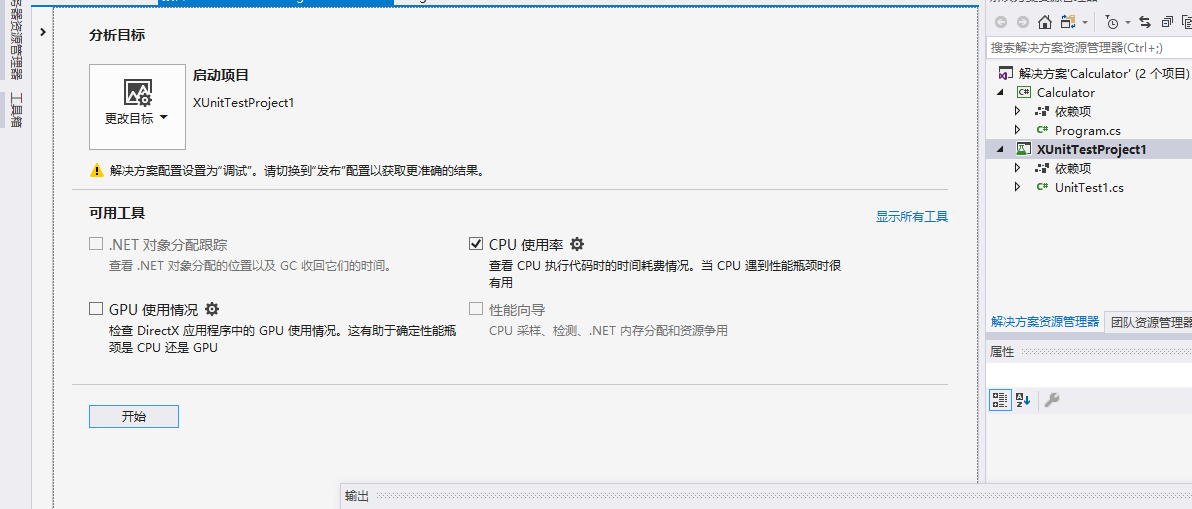Click the 输出 panel title
The height and width of the screenshot is (509, 1192).
(357, 497)
